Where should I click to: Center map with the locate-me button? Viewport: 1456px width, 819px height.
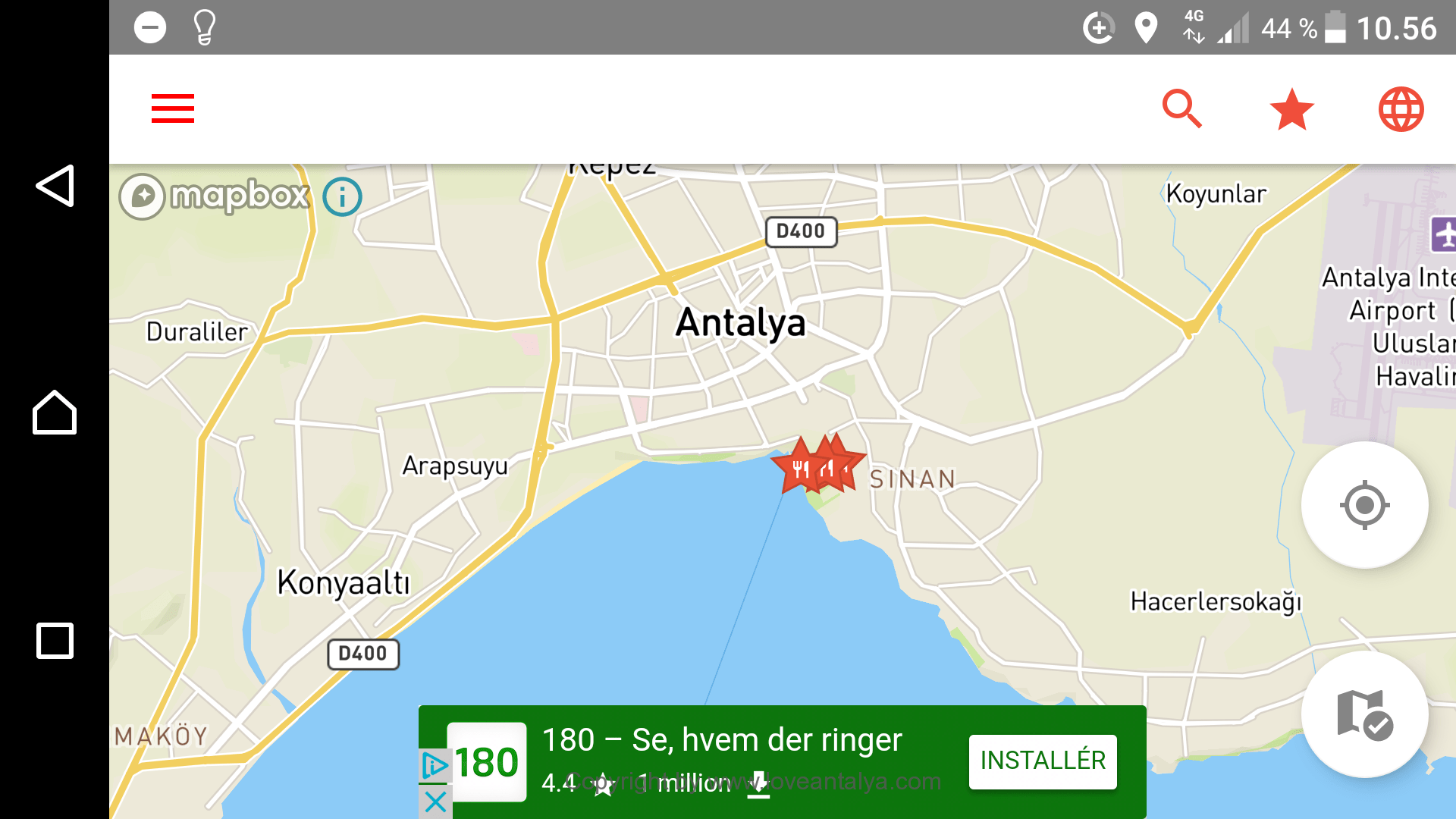click(x=1364, y=505)
